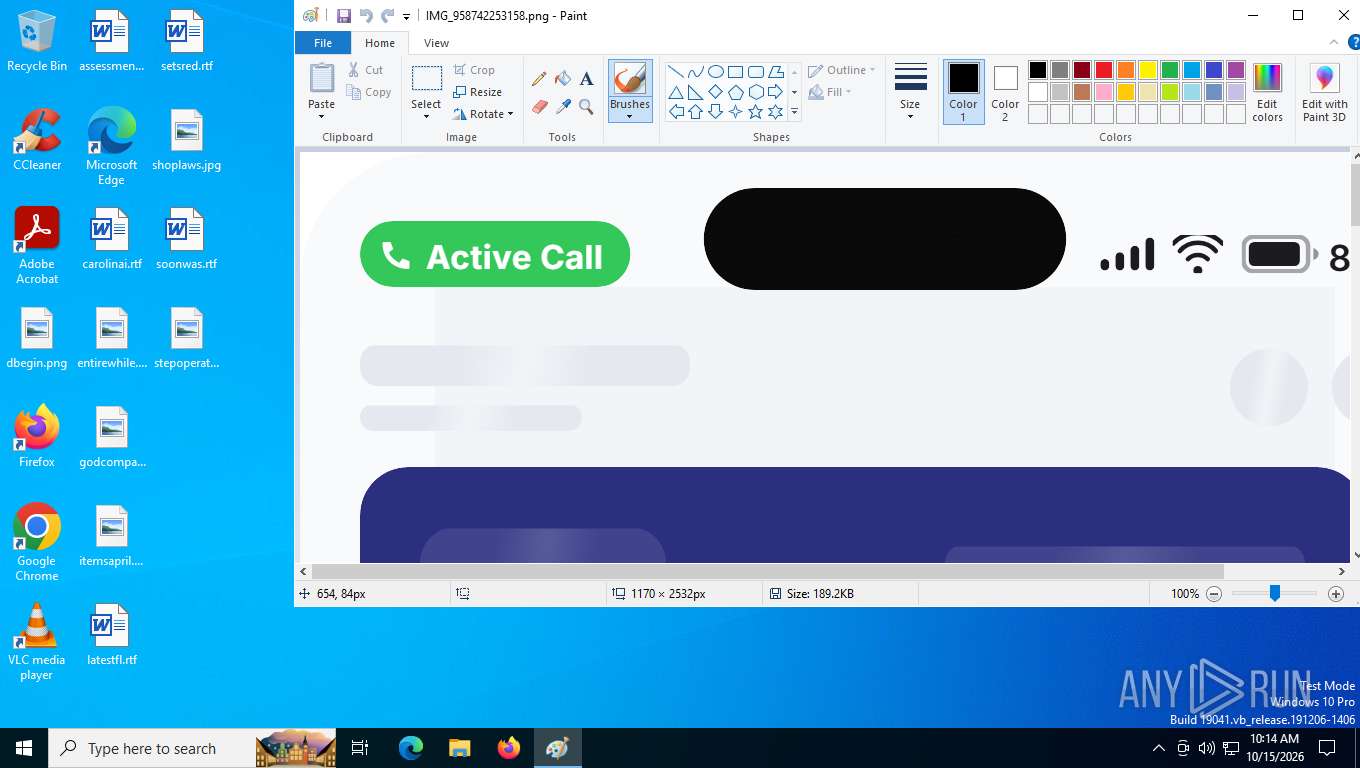Screen dimensions: 1360x768
Task: Activate Color 2 as the active color
Action: pyautogui.click(x=1005, y=92)
